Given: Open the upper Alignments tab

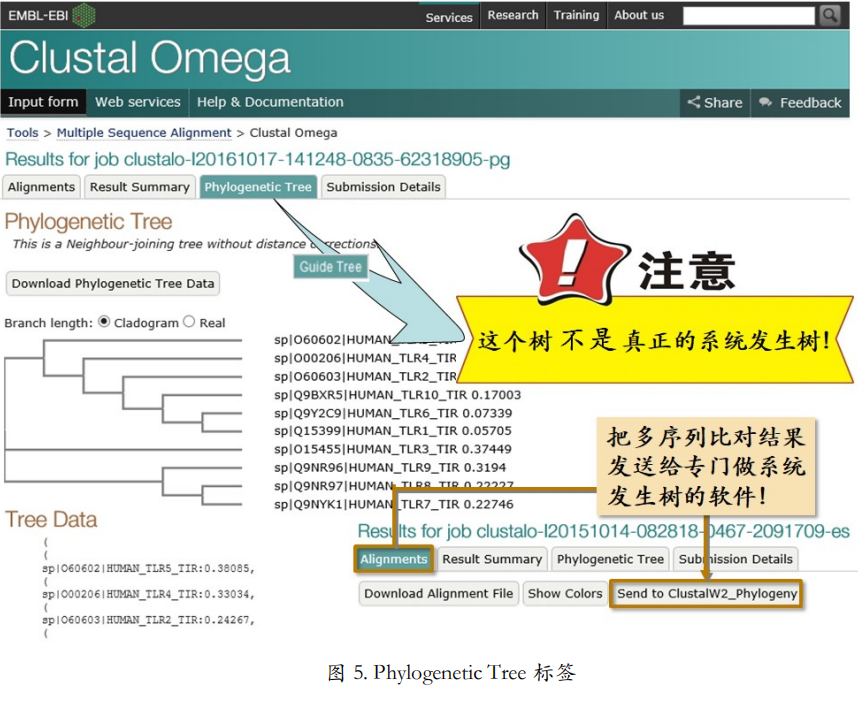Looking at the screenshot, I should click(42, 187).
